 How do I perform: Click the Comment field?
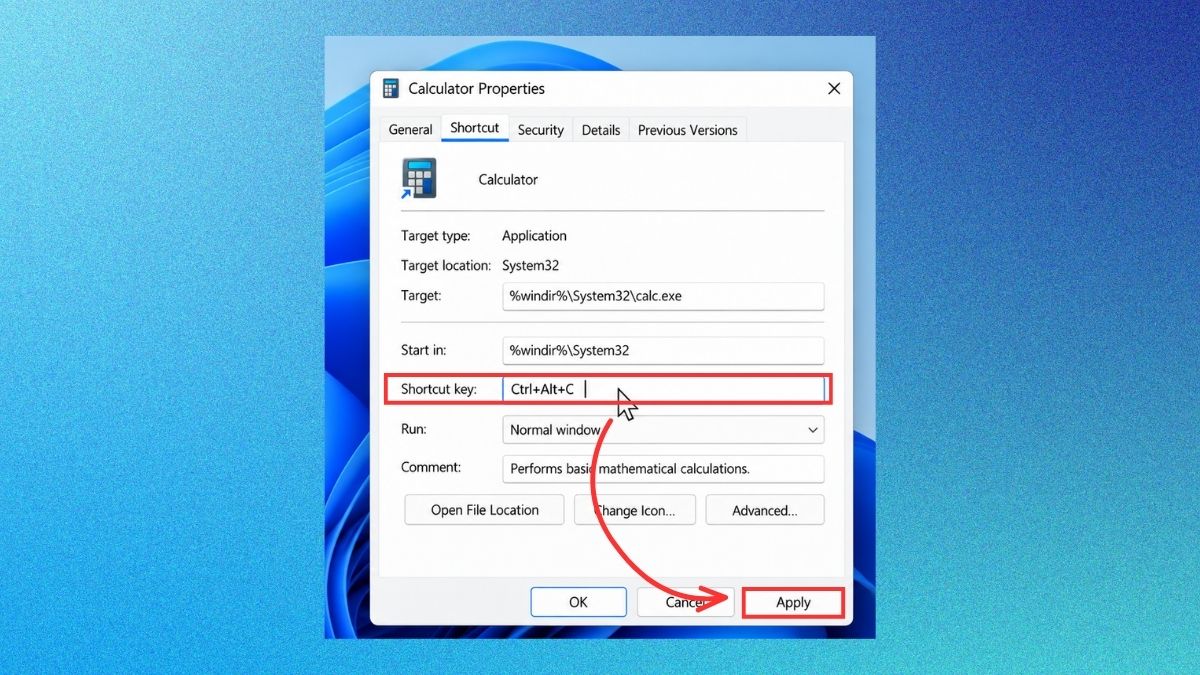[663, 468]
